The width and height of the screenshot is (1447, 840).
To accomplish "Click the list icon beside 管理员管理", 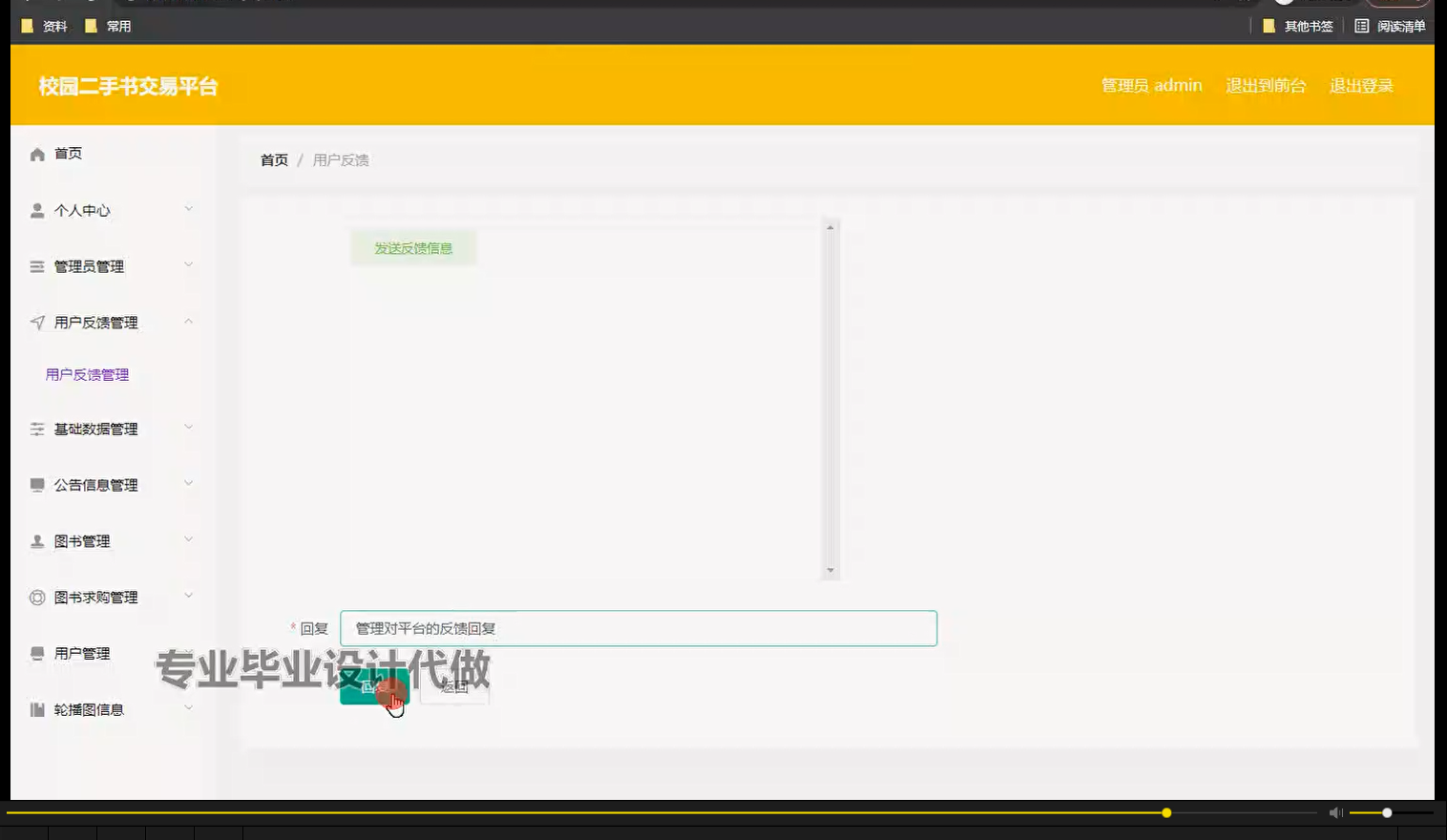I will pos(37,267).
